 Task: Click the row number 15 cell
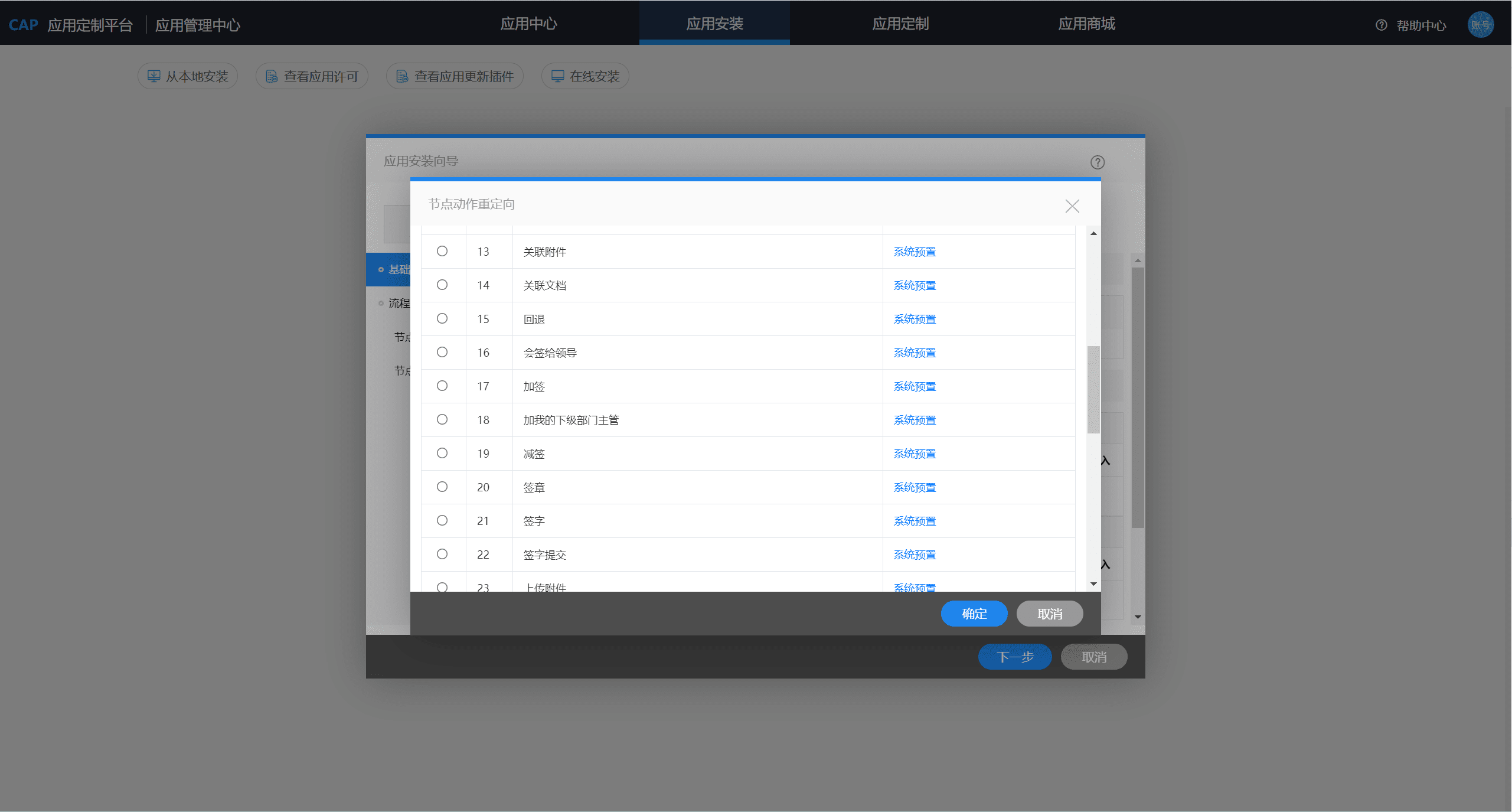pyautogui.click(x=489, y=319)
